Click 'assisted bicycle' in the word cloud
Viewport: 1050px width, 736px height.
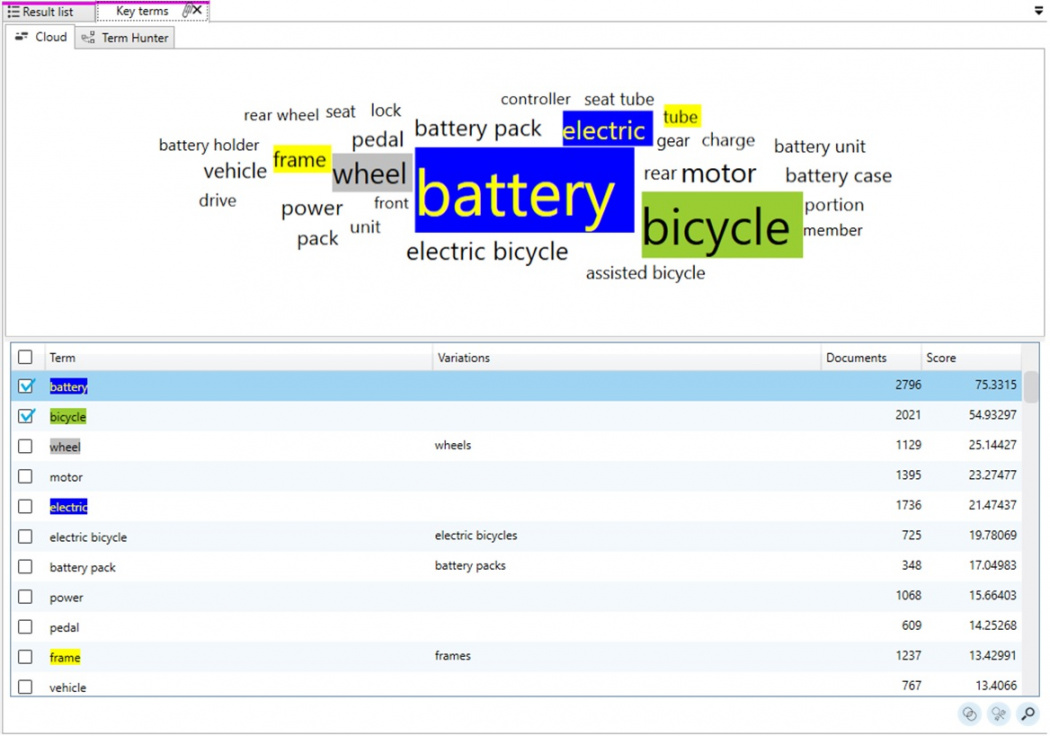click(x=645, y=273)
